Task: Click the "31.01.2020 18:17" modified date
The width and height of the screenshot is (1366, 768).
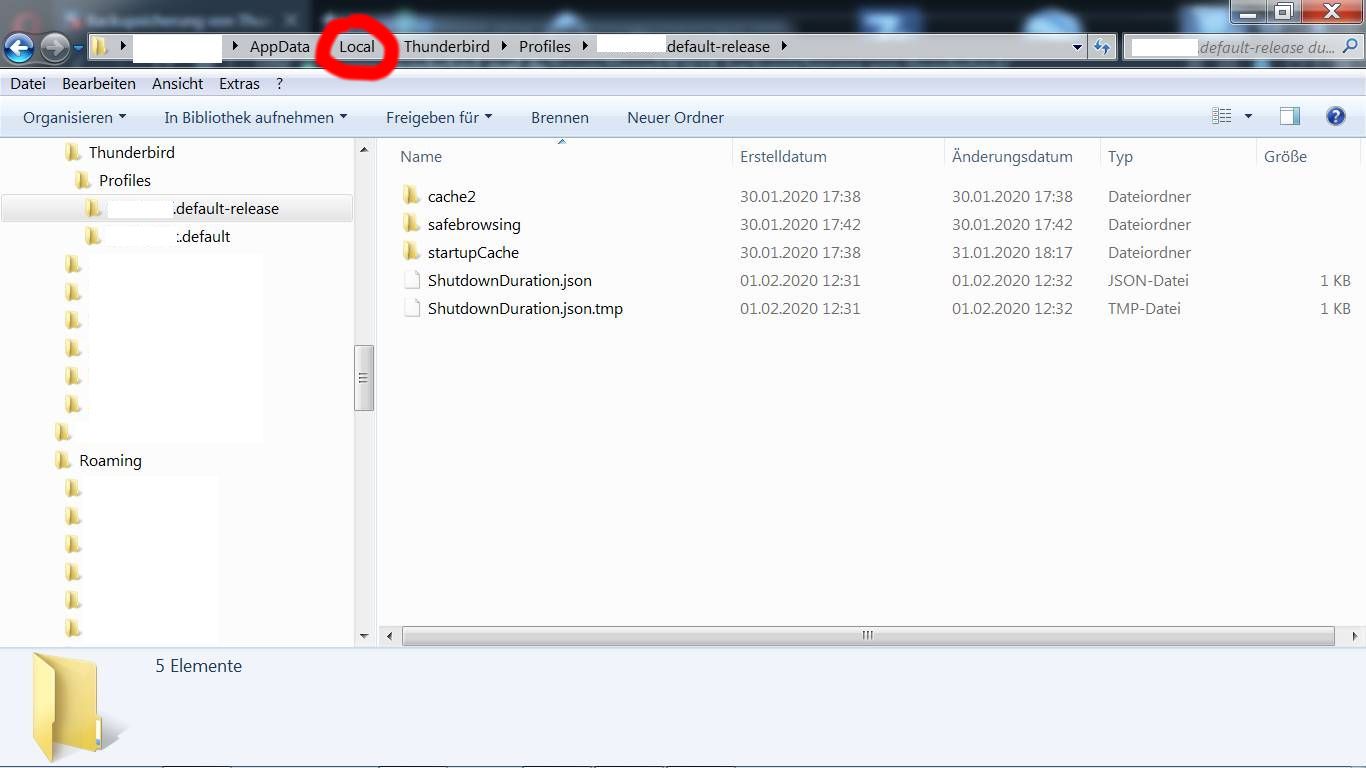Action: tap(1012, 252)
